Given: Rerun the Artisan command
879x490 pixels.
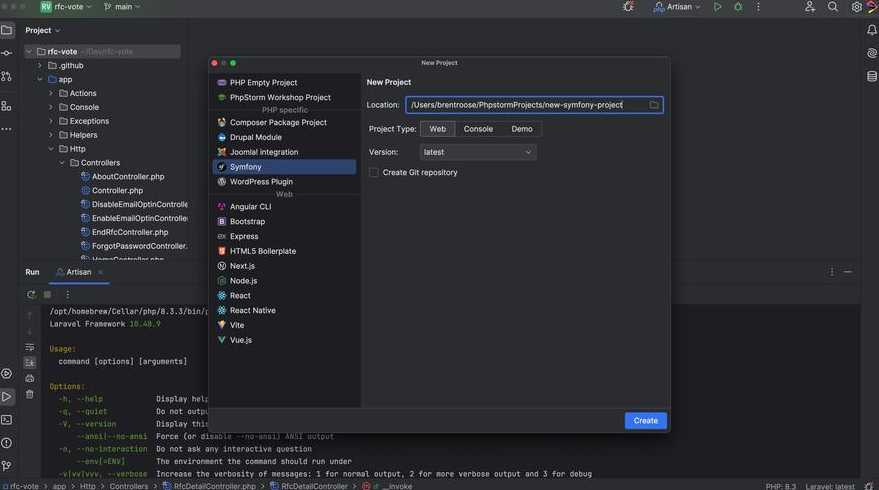Looking at the screenshot, I should pos(31,294).
